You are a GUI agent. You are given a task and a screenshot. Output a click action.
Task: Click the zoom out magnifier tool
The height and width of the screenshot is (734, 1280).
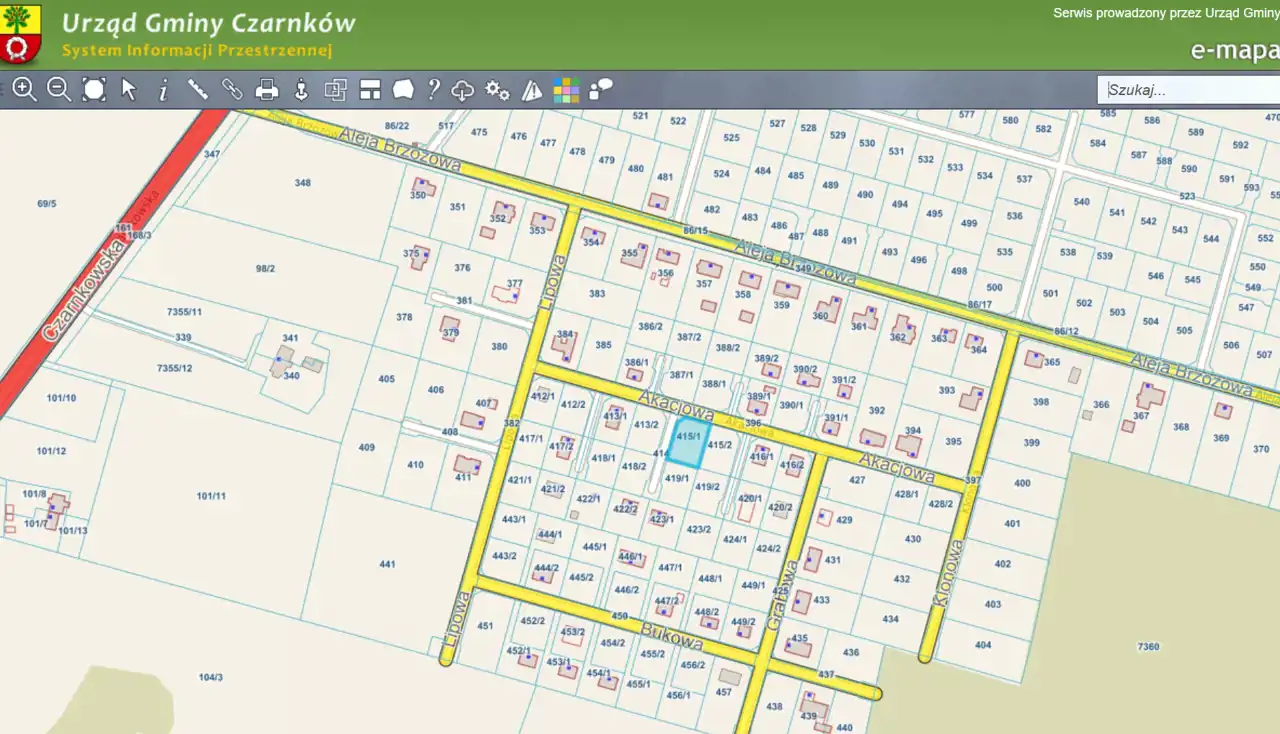pyautogui.click(x=59, y=90)
